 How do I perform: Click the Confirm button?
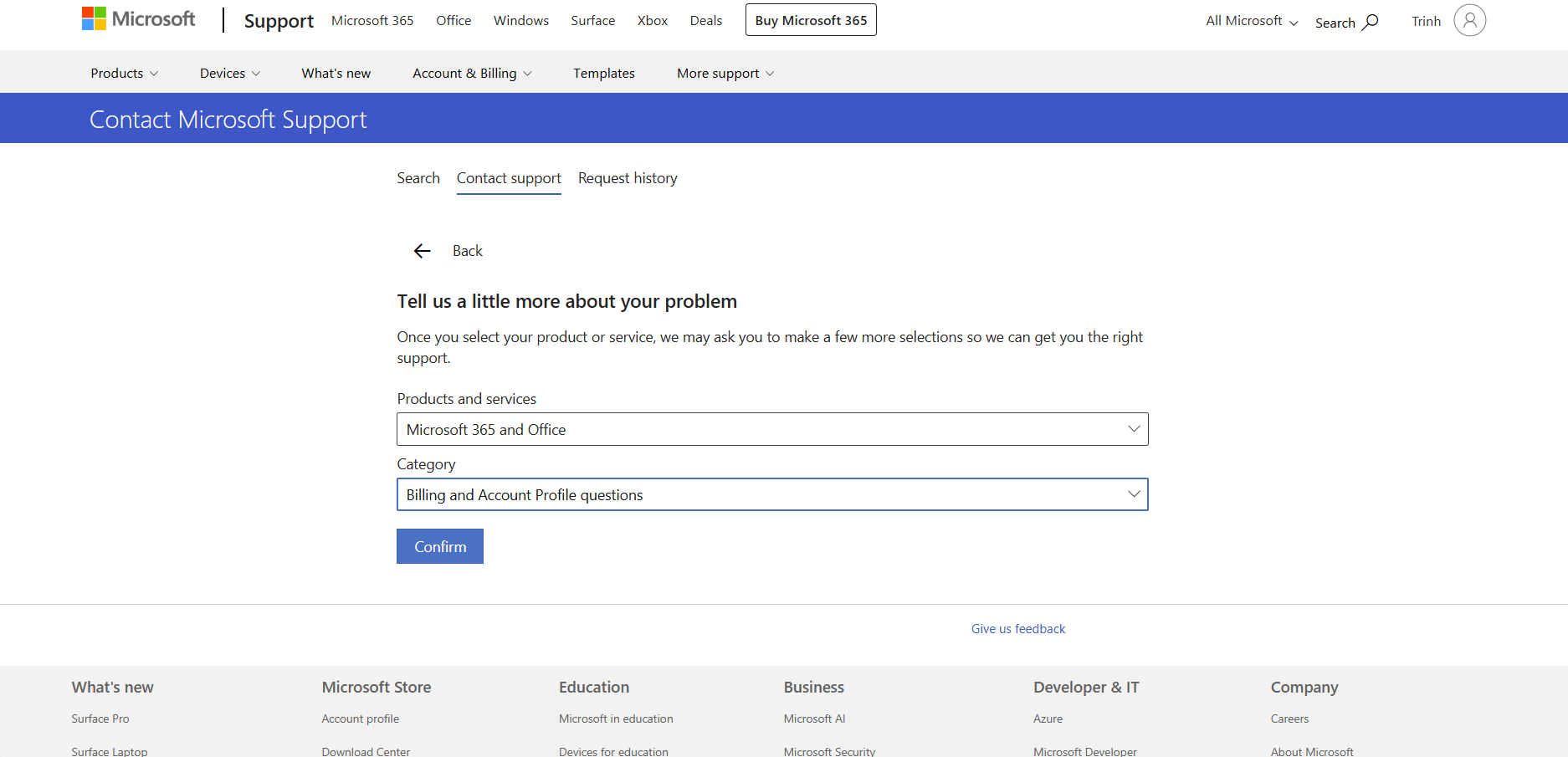click(440, 546)
